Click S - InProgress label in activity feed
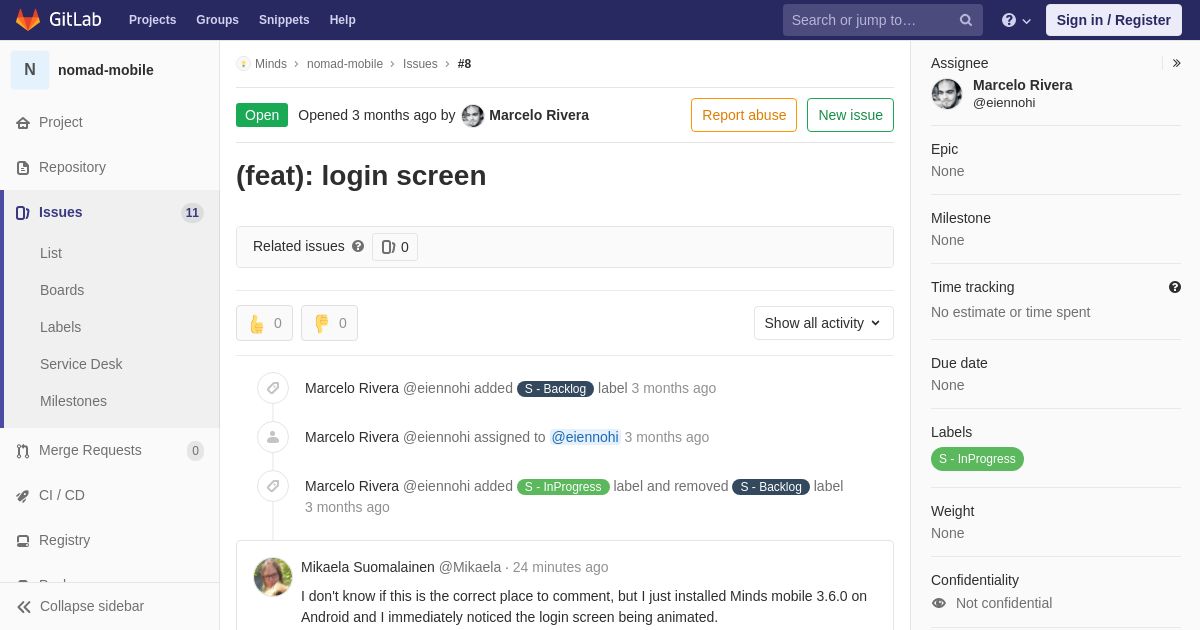 563,486
